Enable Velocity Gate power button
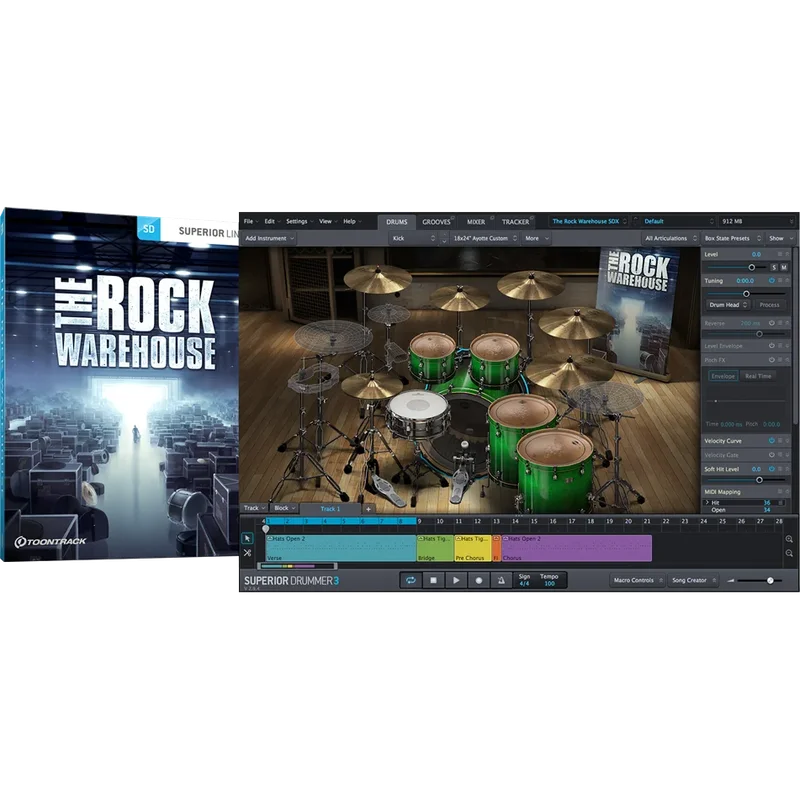 tap(771, 455)
